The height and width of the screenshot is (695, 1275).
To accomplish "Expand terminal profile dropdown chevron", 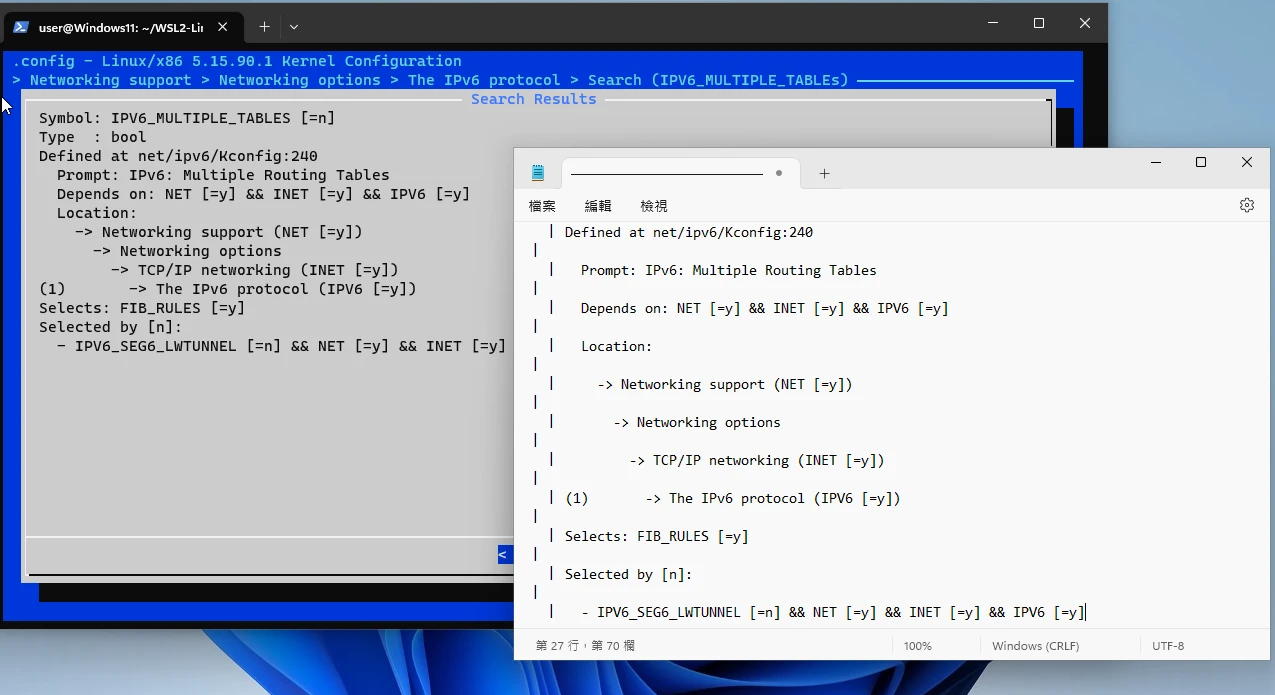I will (294, 27).
